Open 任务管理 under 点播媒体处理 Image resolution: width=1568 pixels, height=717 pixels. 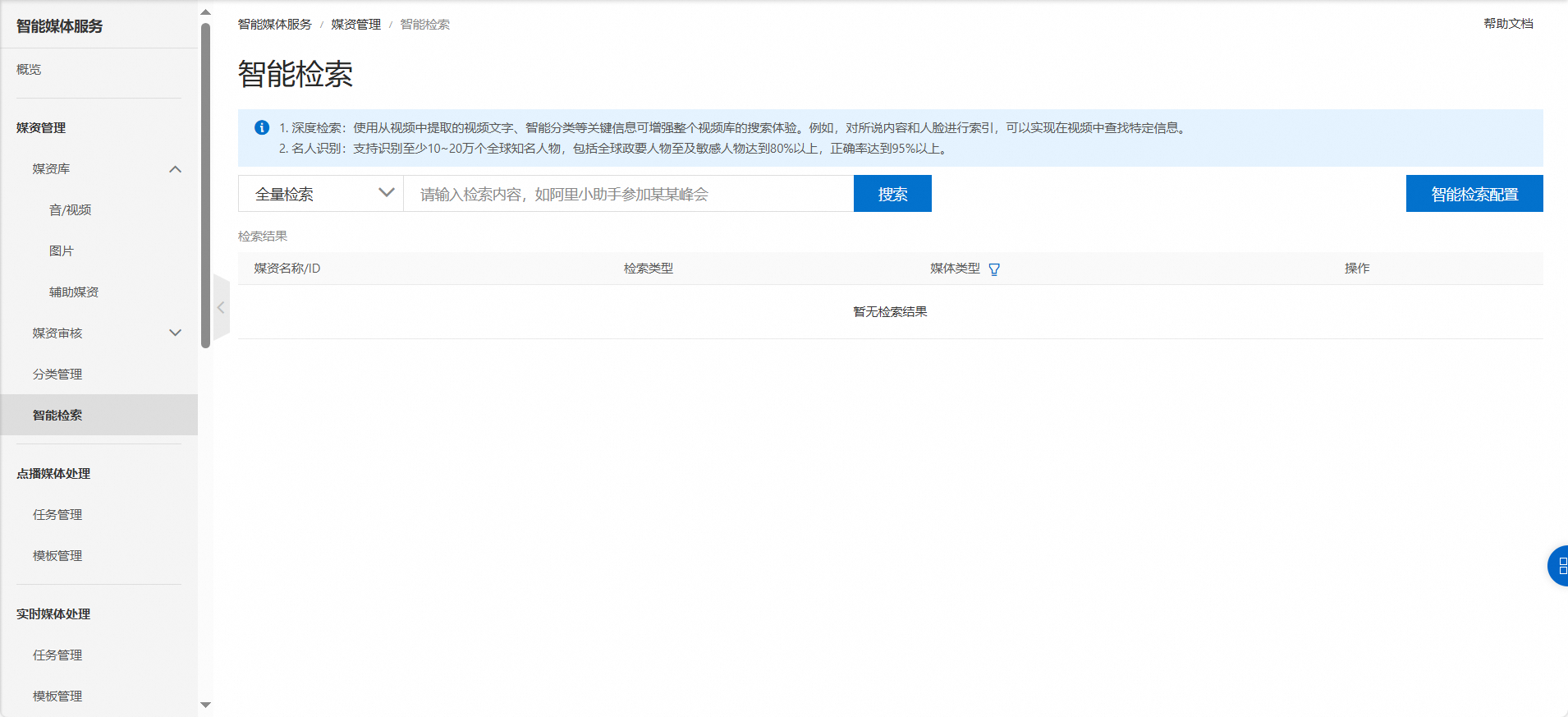click(x=57, y=515)
